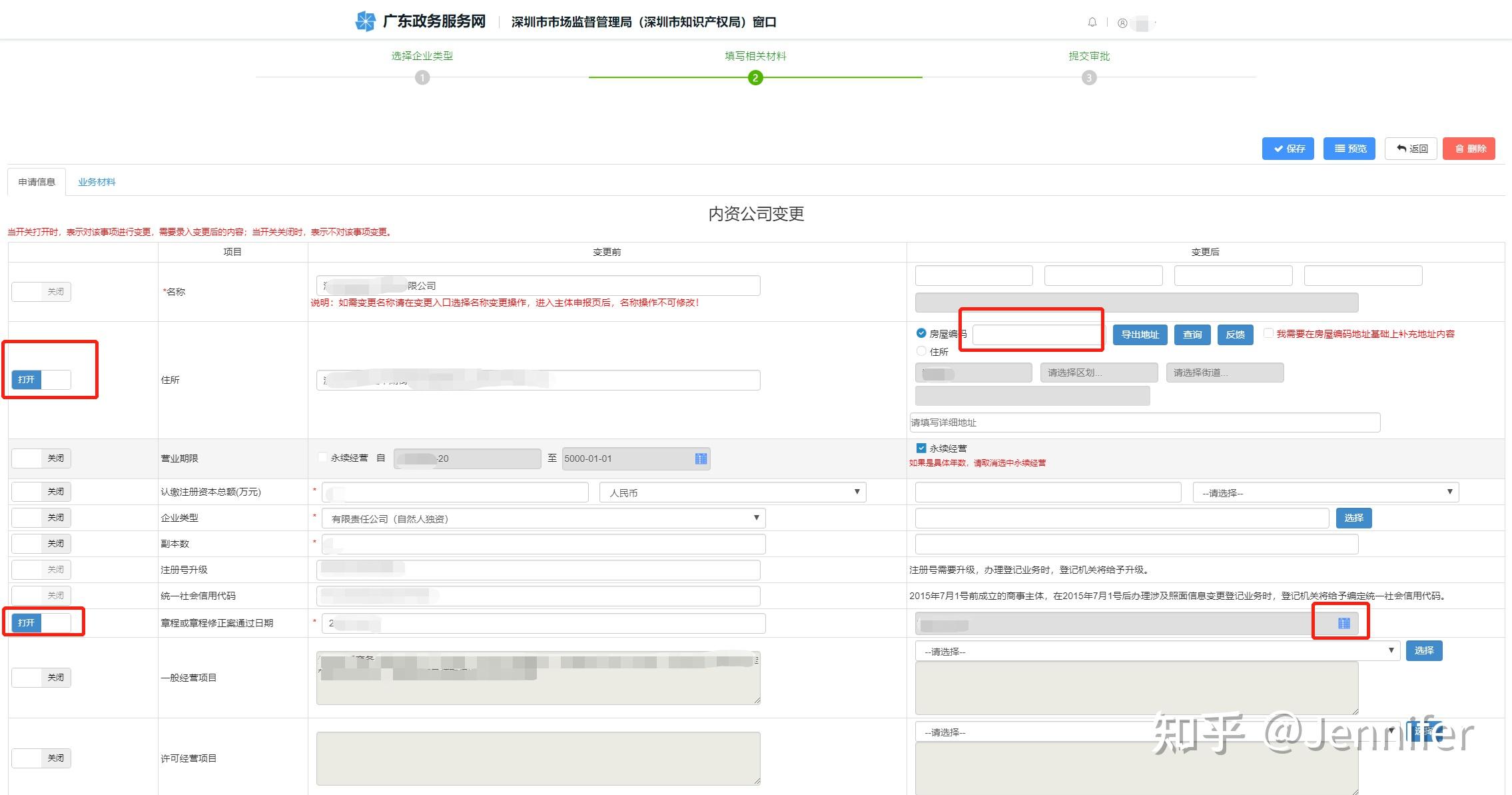
Task: Click the notification bell icon
Action: coord(1092,23)
